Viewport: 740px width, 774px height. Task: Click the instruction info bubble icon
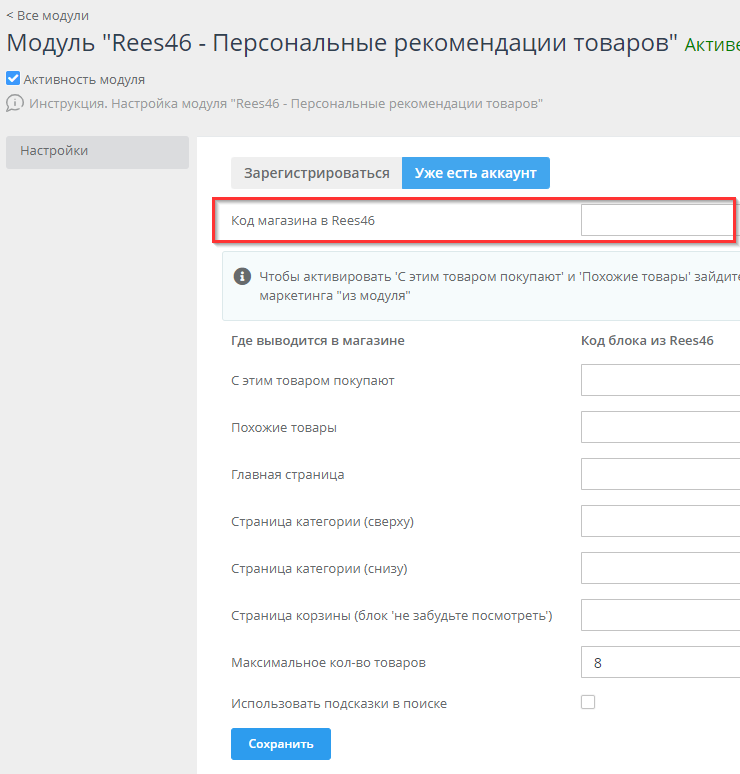pos(15,103)
